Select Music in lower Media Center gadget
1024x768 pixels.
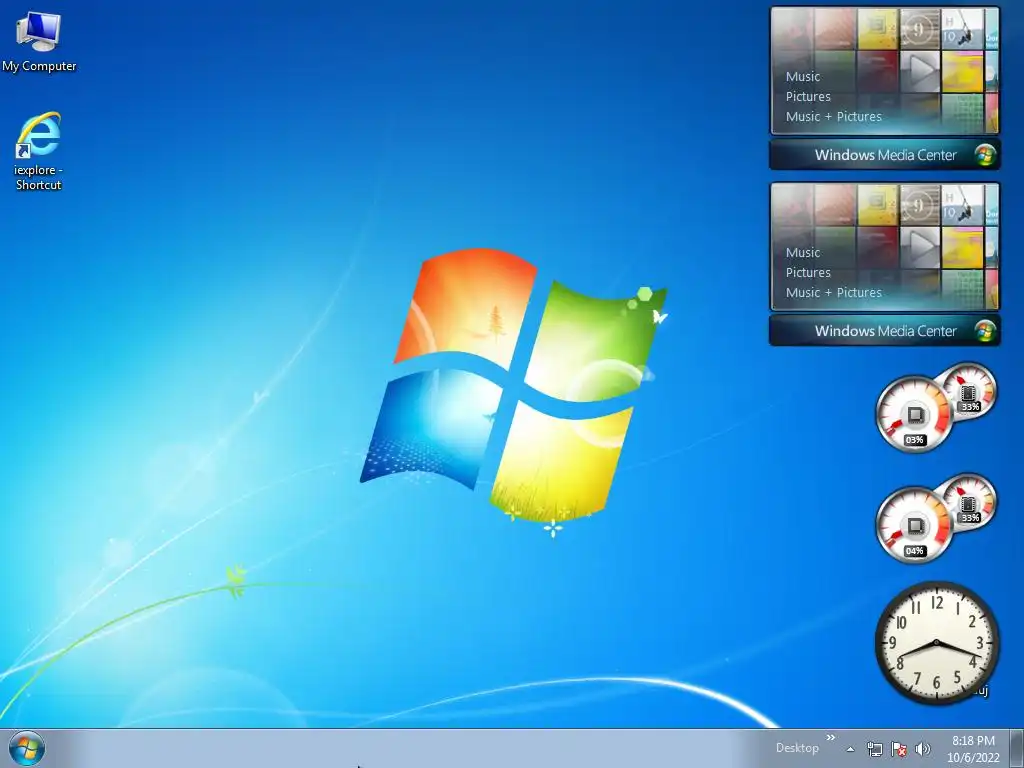coord(803,253)
